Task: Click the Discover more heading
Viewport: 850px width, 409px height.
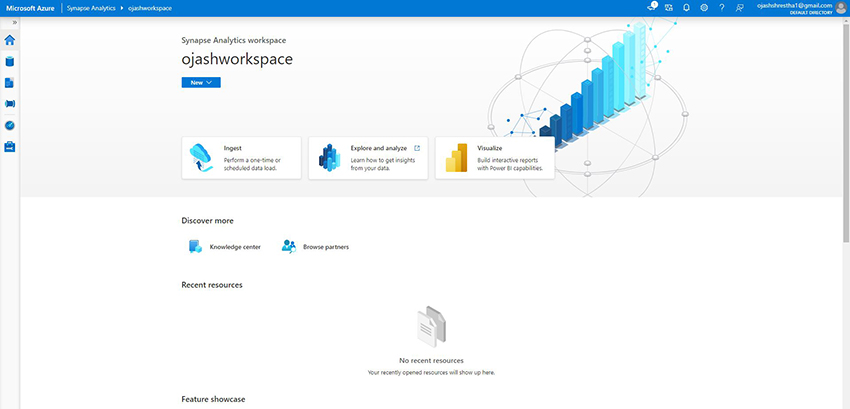Action: point(208,221)
